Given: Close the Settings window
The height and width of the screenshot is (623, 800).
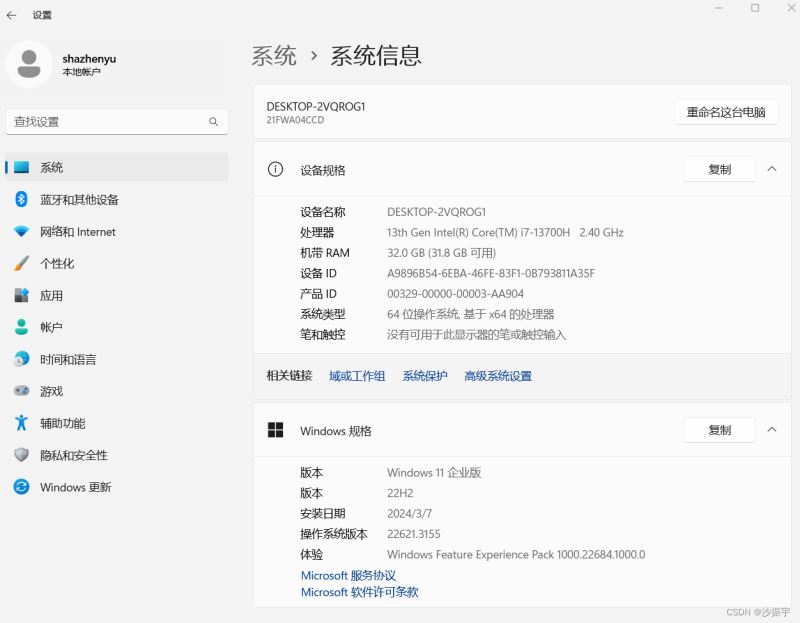Looking at the screenshot, I should (791, 8).
